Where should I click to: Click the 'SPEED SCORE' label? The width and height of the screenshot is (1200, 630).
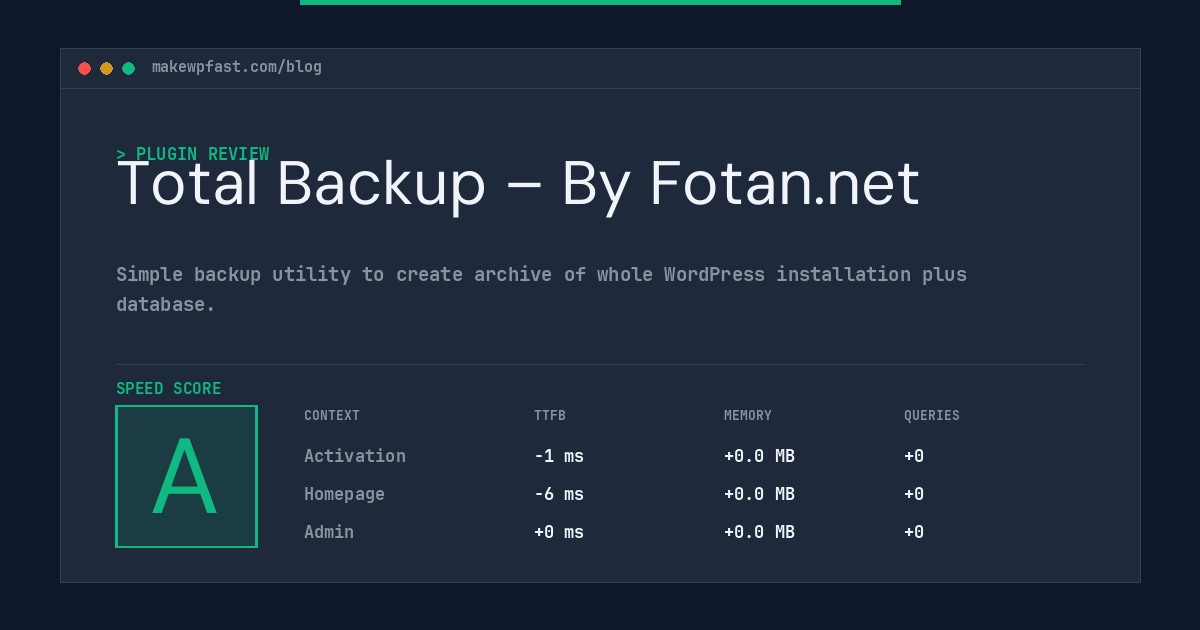[x=169, y=389]
